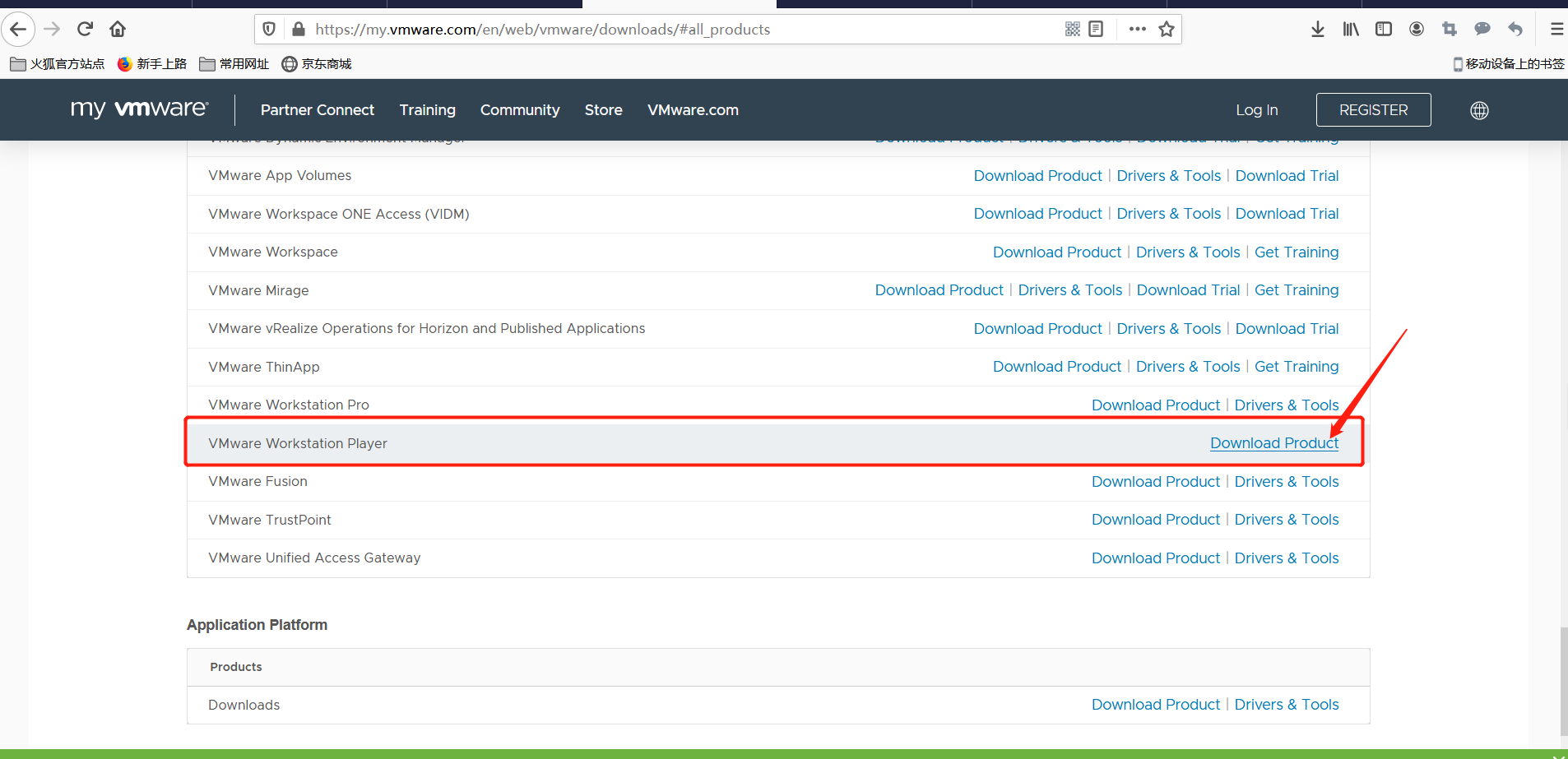Download Product for VMware App Volumes
The height and width of the screenshot is (759, 1568).
[1038, 176]
